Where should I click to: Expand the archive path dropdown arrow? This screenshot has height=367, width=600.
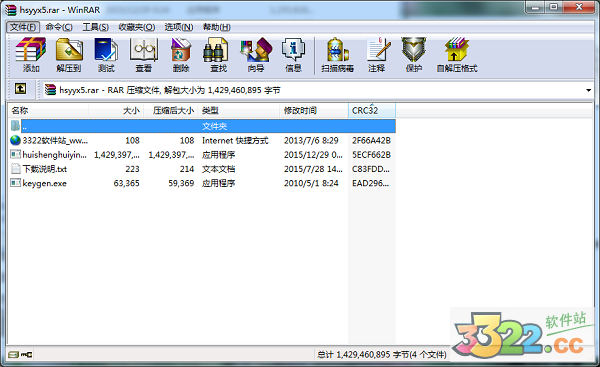588,90
